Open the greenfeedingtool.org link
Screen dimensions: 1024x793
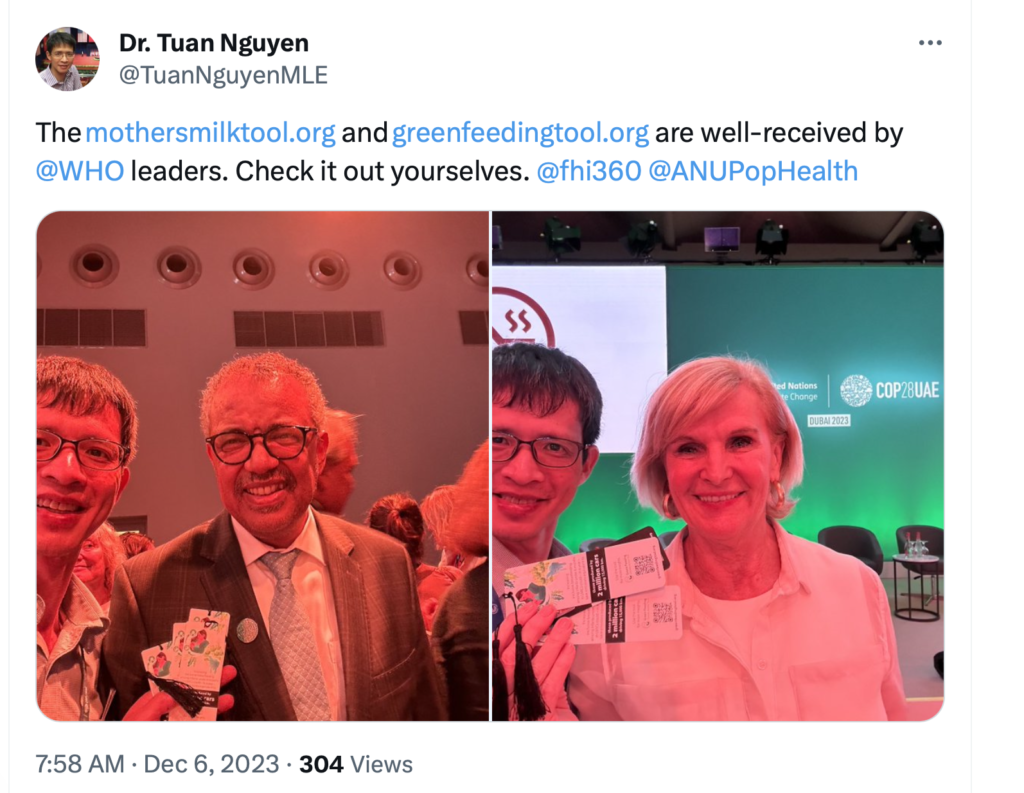(x=520, y=133)
